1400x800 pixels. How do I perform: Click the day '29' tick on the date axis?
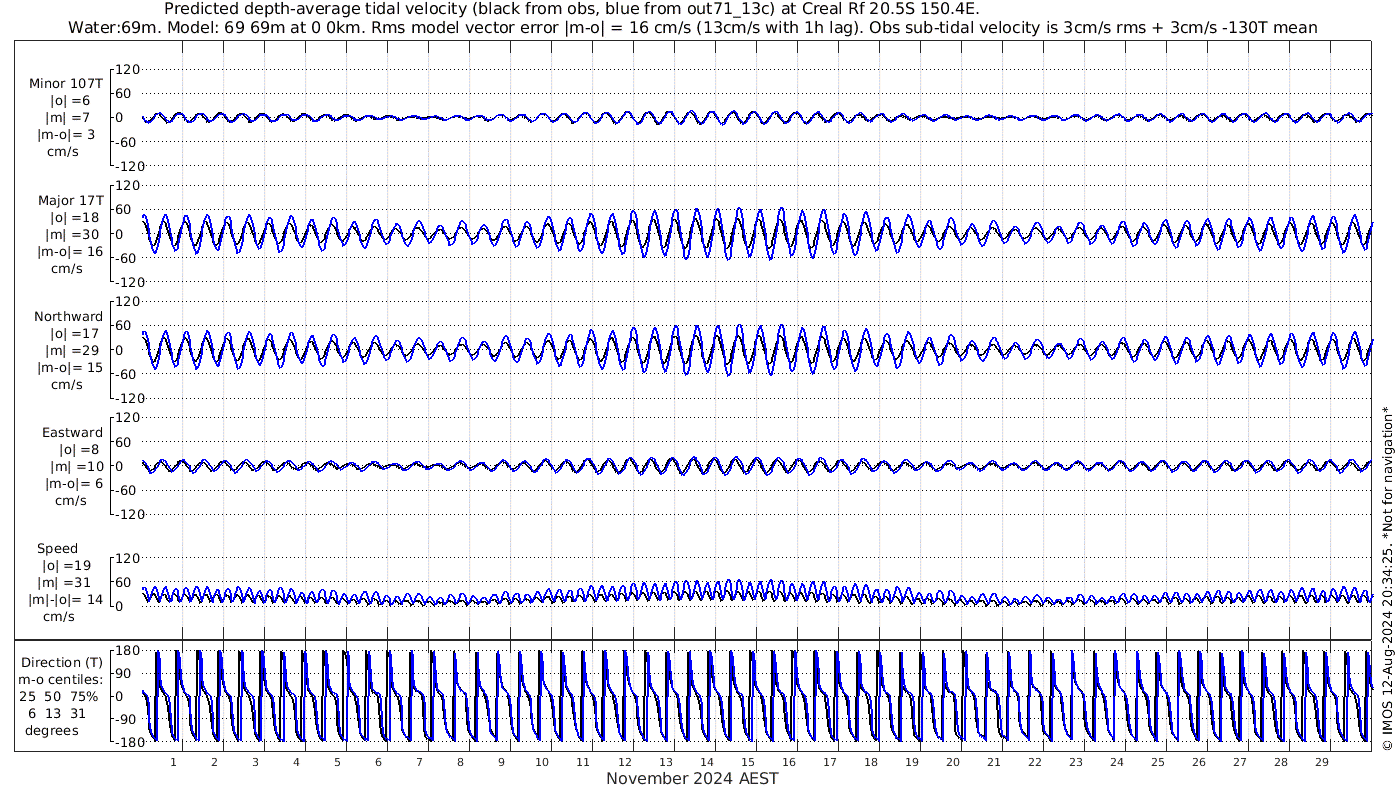point(1321,762)
